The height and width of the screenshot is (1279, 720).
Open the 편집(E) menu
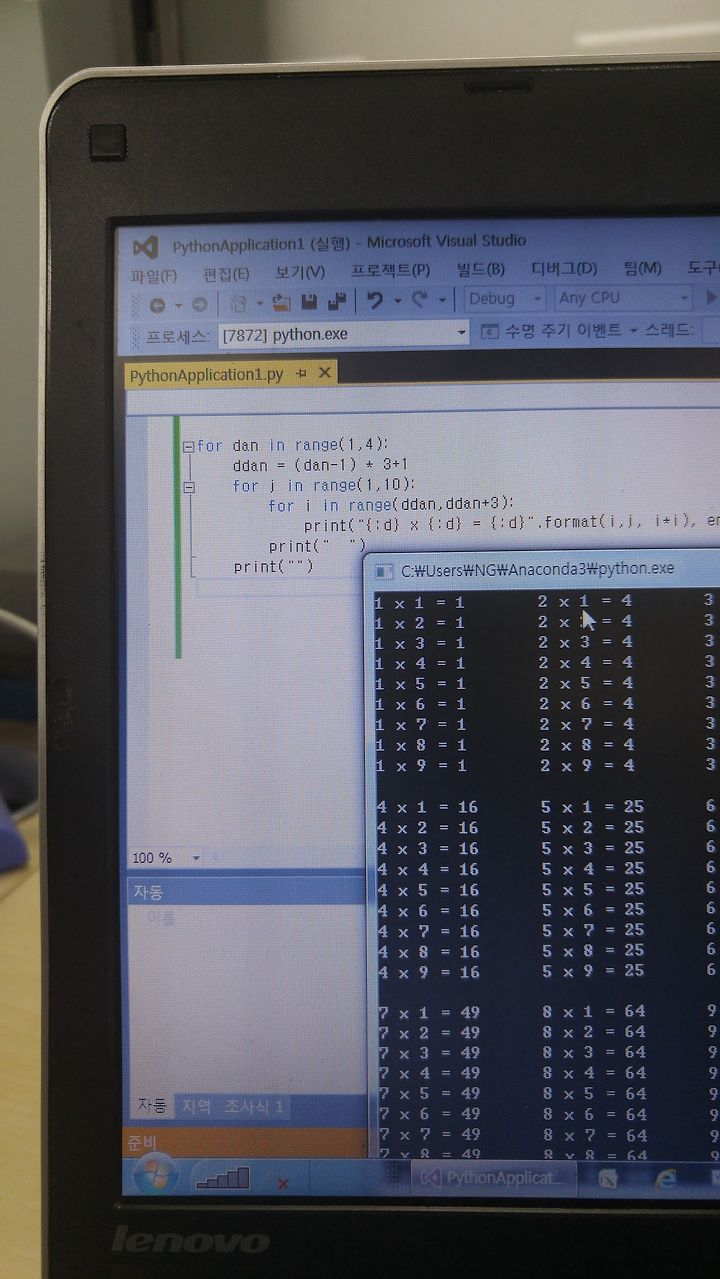click(226, 273)
